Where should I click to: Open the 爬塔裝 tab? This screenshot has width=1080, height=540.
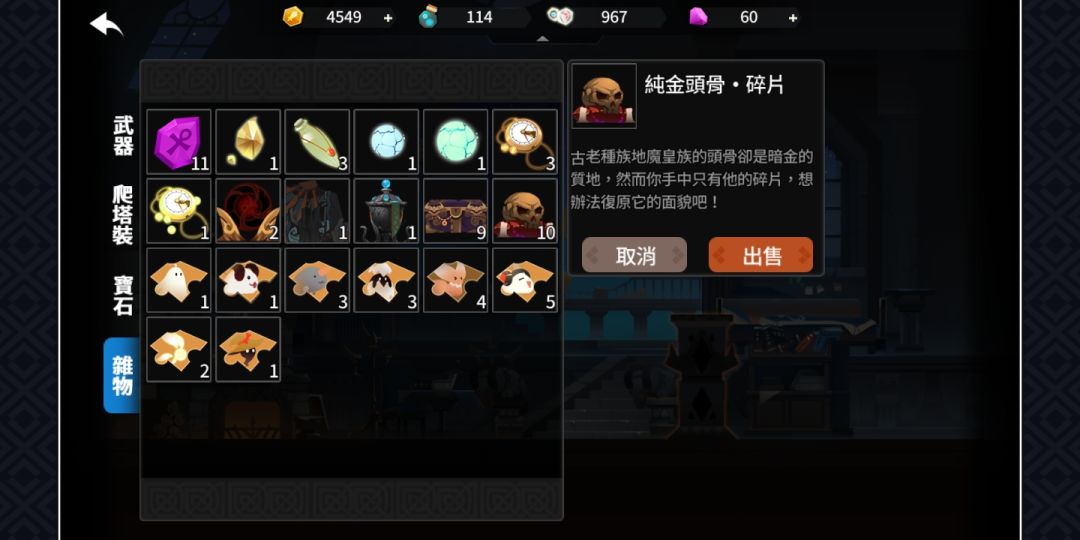123,215
